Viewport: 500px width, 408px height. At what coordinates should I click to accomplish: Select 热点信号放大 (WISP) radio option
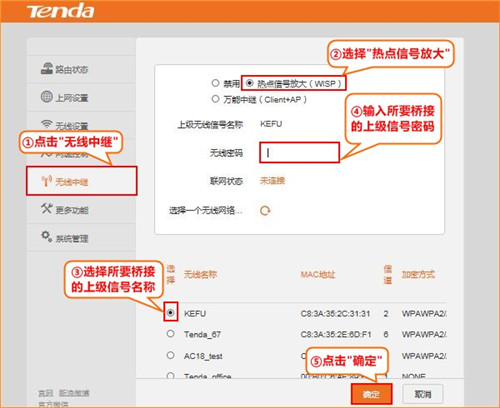pos(250,83)
